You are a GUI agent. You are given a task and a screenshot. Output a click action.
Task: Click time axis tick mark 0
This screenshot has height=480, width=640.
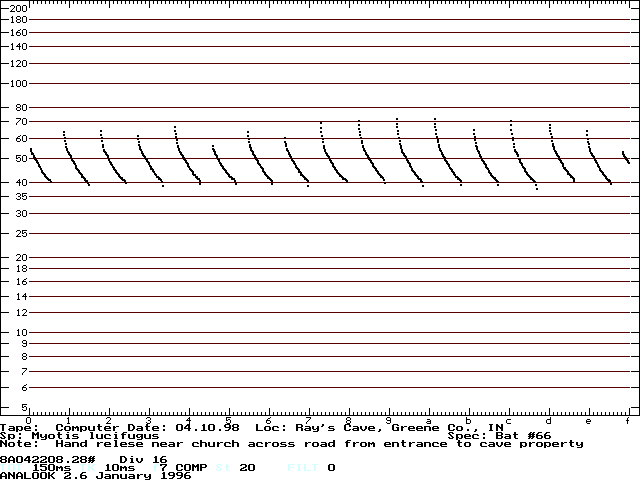tap(29, 420)
